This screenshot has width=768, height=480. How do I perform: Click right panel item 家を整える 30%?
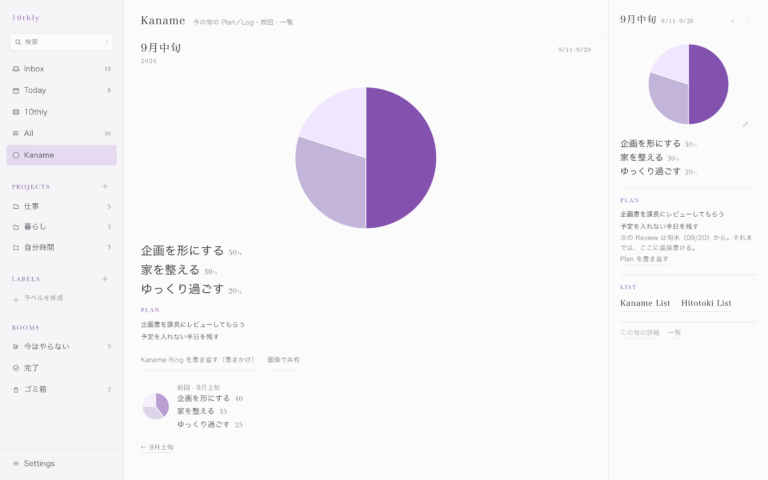pos(650,158)
